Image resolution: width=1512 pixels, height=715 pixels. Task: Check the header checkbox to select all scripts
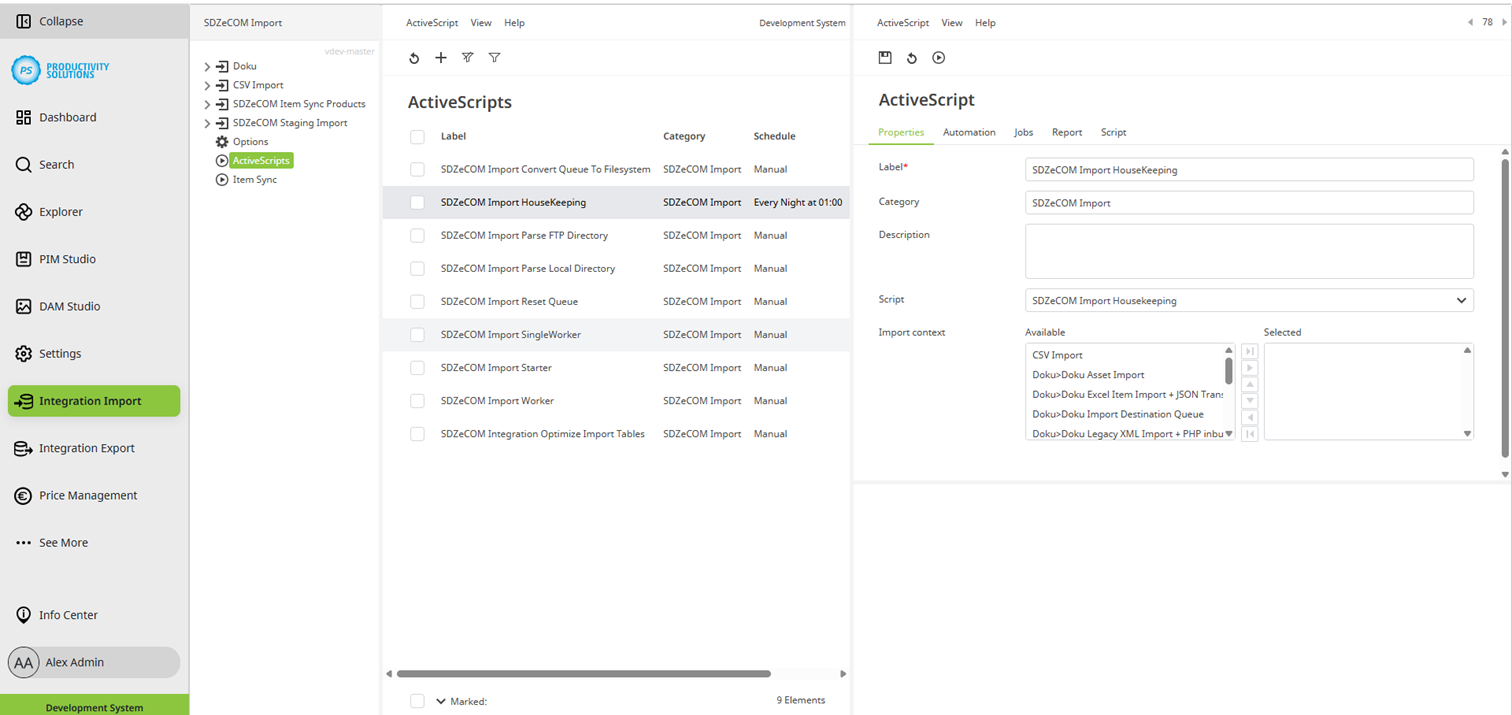[417, 136]
